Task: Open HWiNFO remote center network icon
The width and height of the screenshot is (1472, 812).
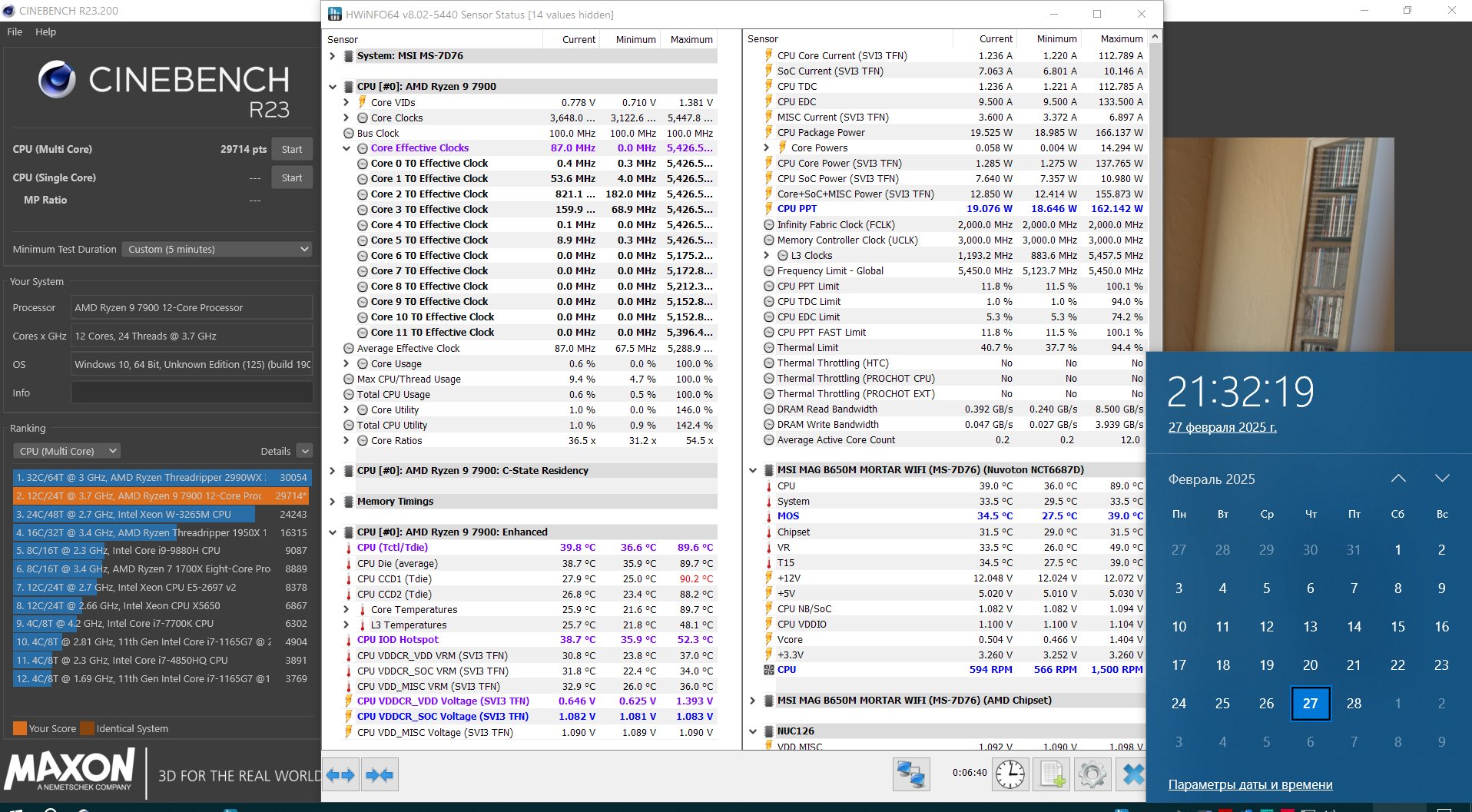Action: pyautogui.click(x=911, y=774)
